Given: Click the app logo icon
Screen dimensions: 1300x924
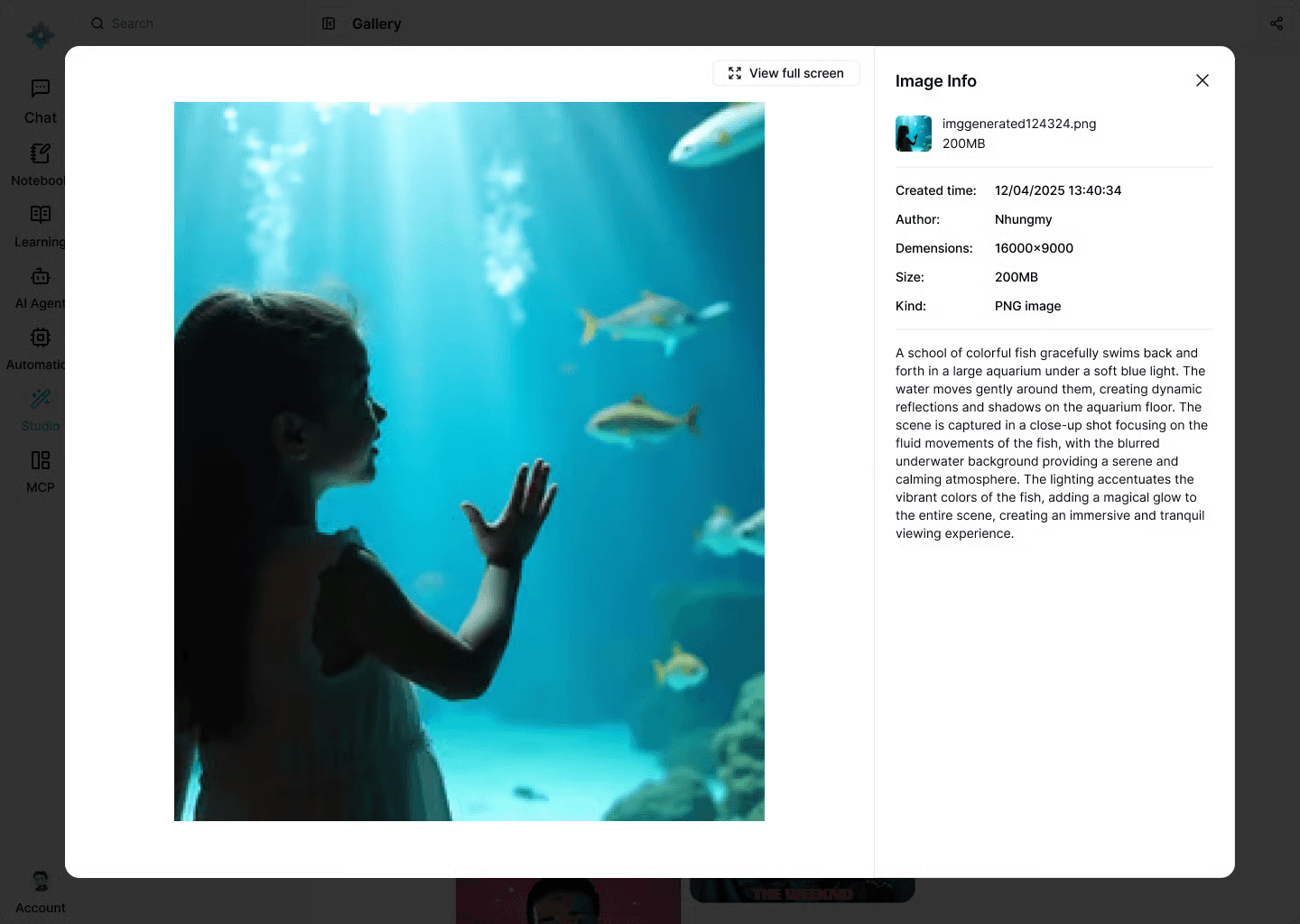Looking at the screenshot, I should [x=40, y=35].
